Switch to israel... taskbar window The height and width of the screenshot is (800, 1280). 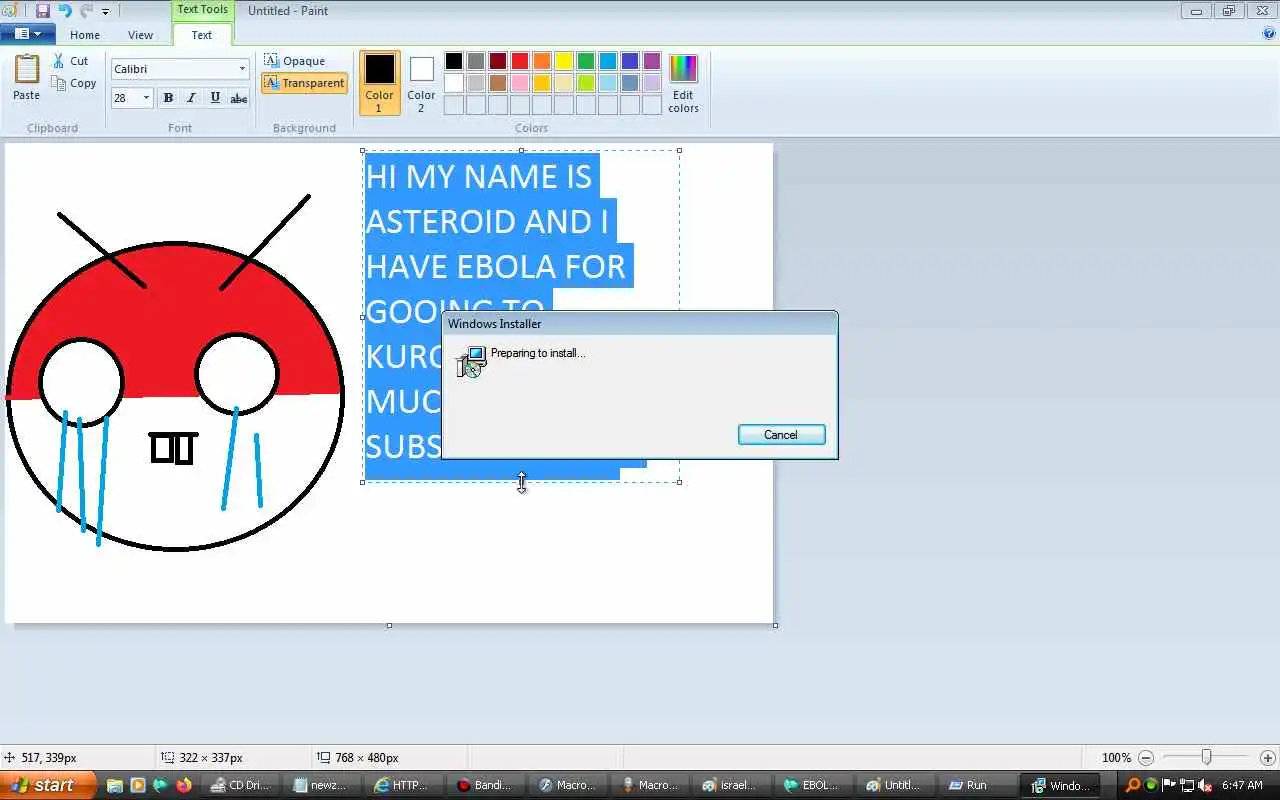tap(731, 785)
